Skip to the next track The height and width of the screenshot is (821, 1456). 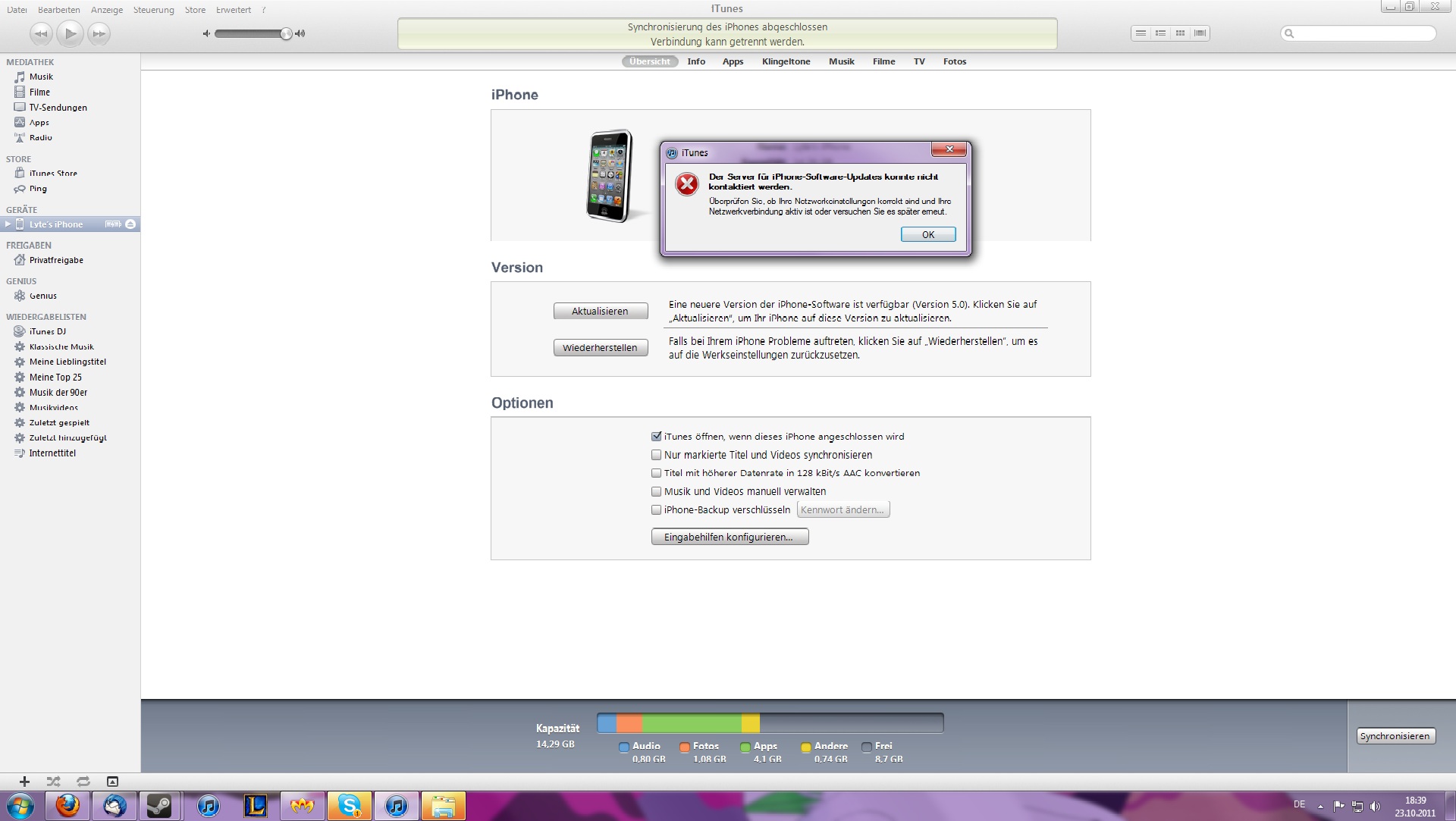(99, 33)
